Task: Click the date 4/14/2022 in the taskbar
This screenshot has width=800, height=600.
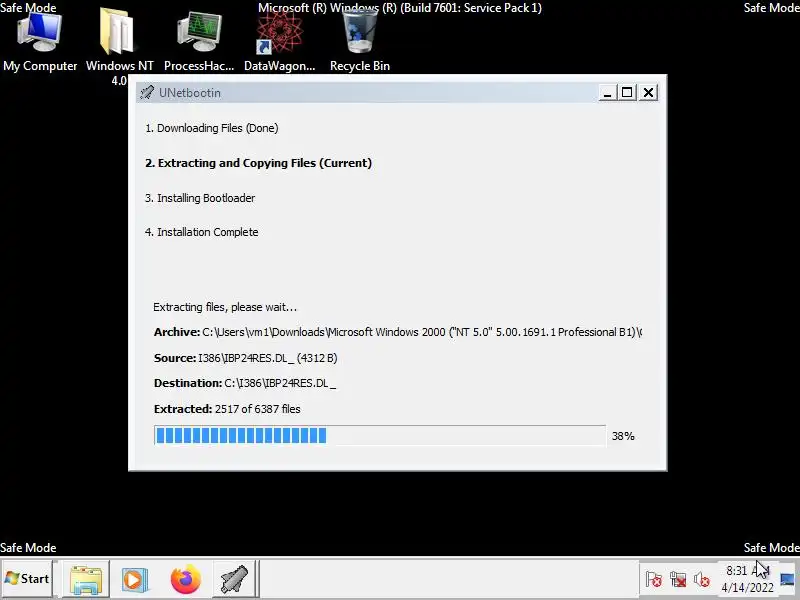Action: coord(747,588)
